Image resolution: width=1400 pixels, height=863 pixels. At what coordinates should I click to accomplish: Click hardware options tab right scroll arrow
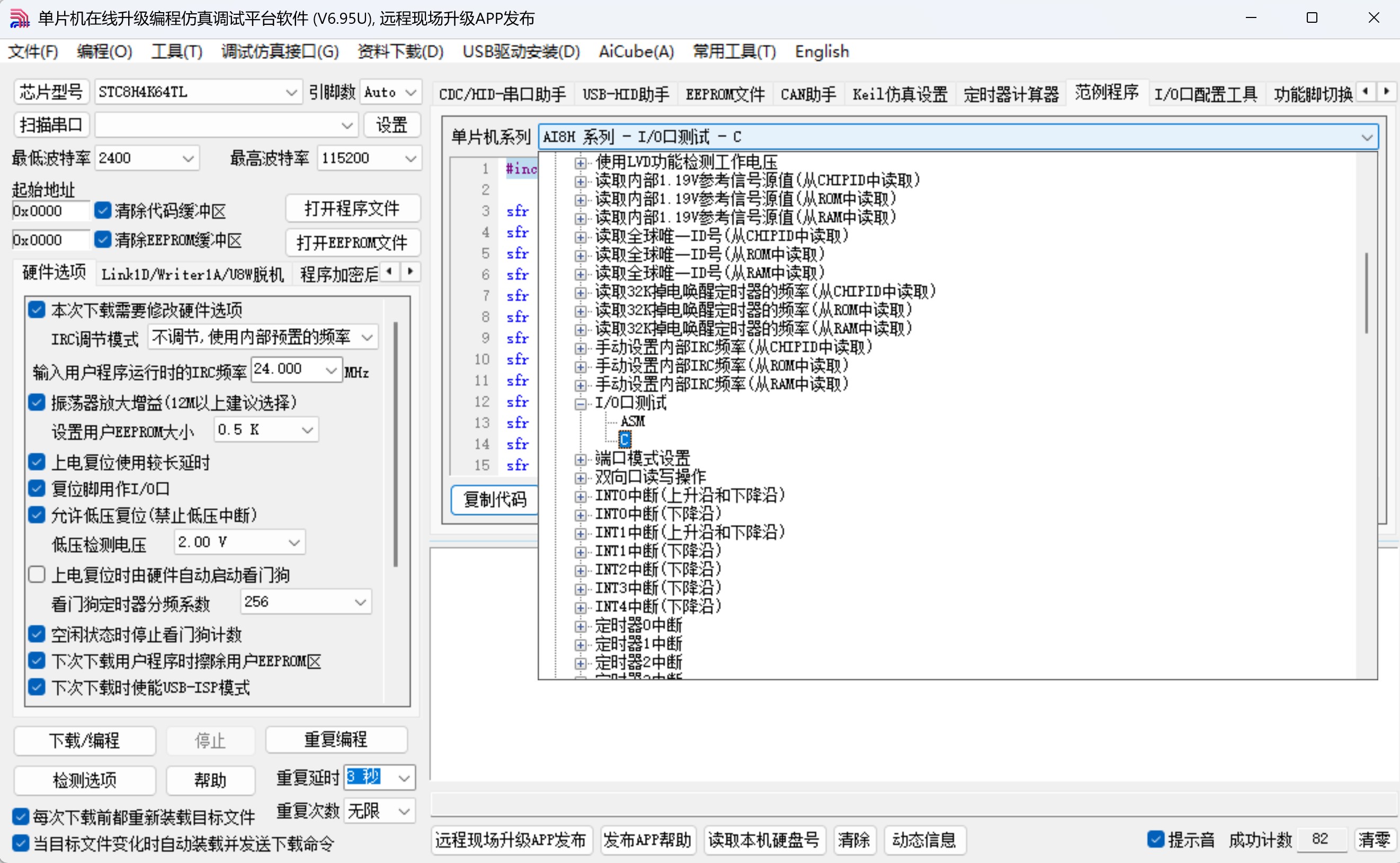[410, 272]
